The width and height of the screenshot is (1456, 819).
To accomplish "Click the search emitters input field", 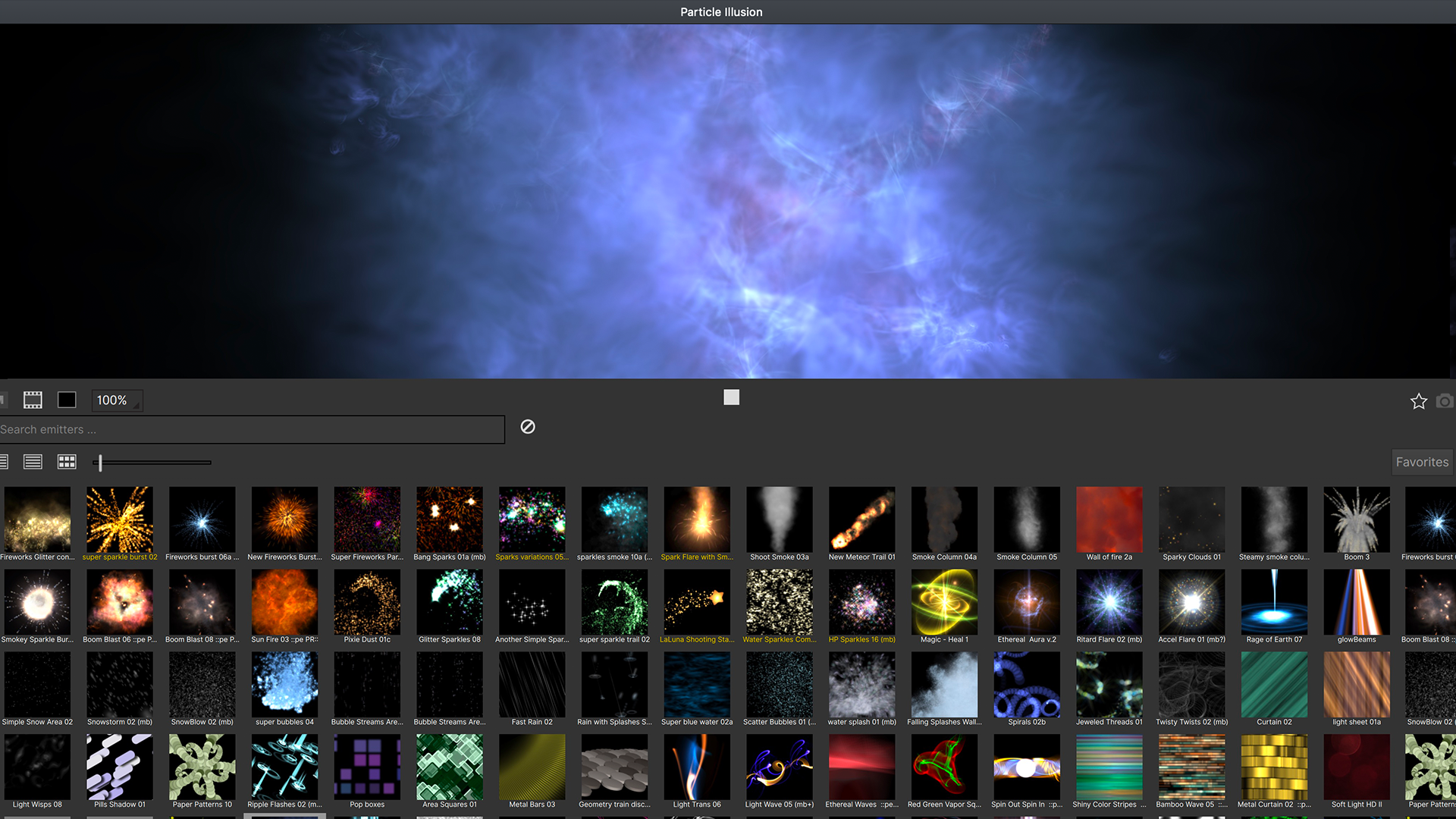I will point(252,429).
